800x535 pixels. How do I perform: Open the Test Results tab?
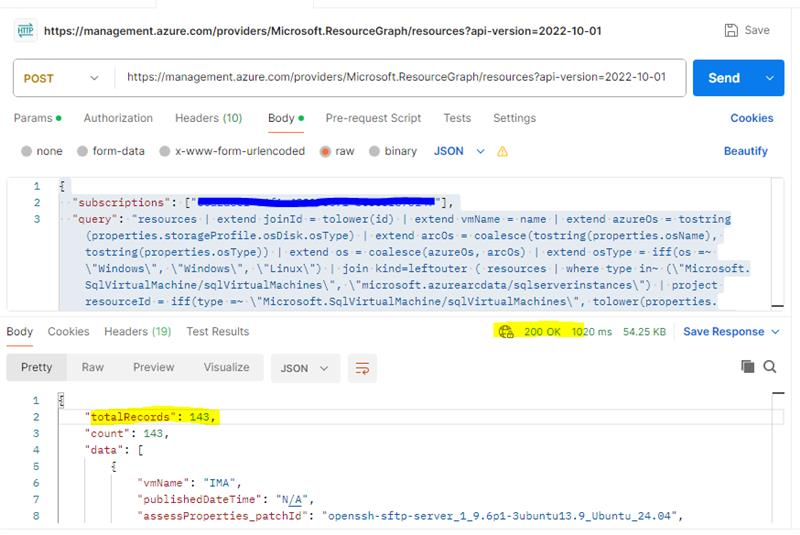coord(218,332)
